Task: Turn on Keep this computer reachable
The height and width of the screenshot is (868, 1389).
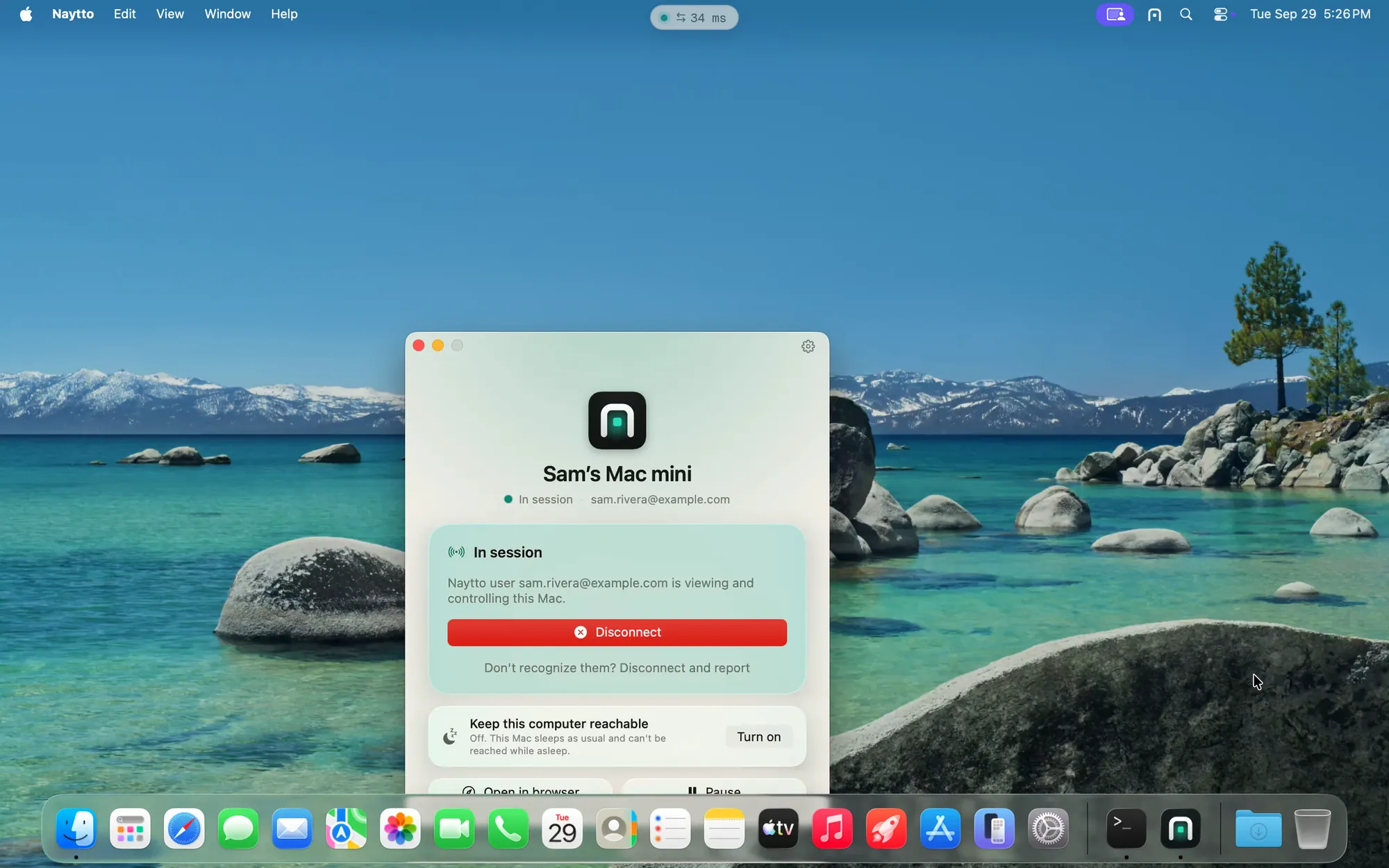Action: point(758,737)
